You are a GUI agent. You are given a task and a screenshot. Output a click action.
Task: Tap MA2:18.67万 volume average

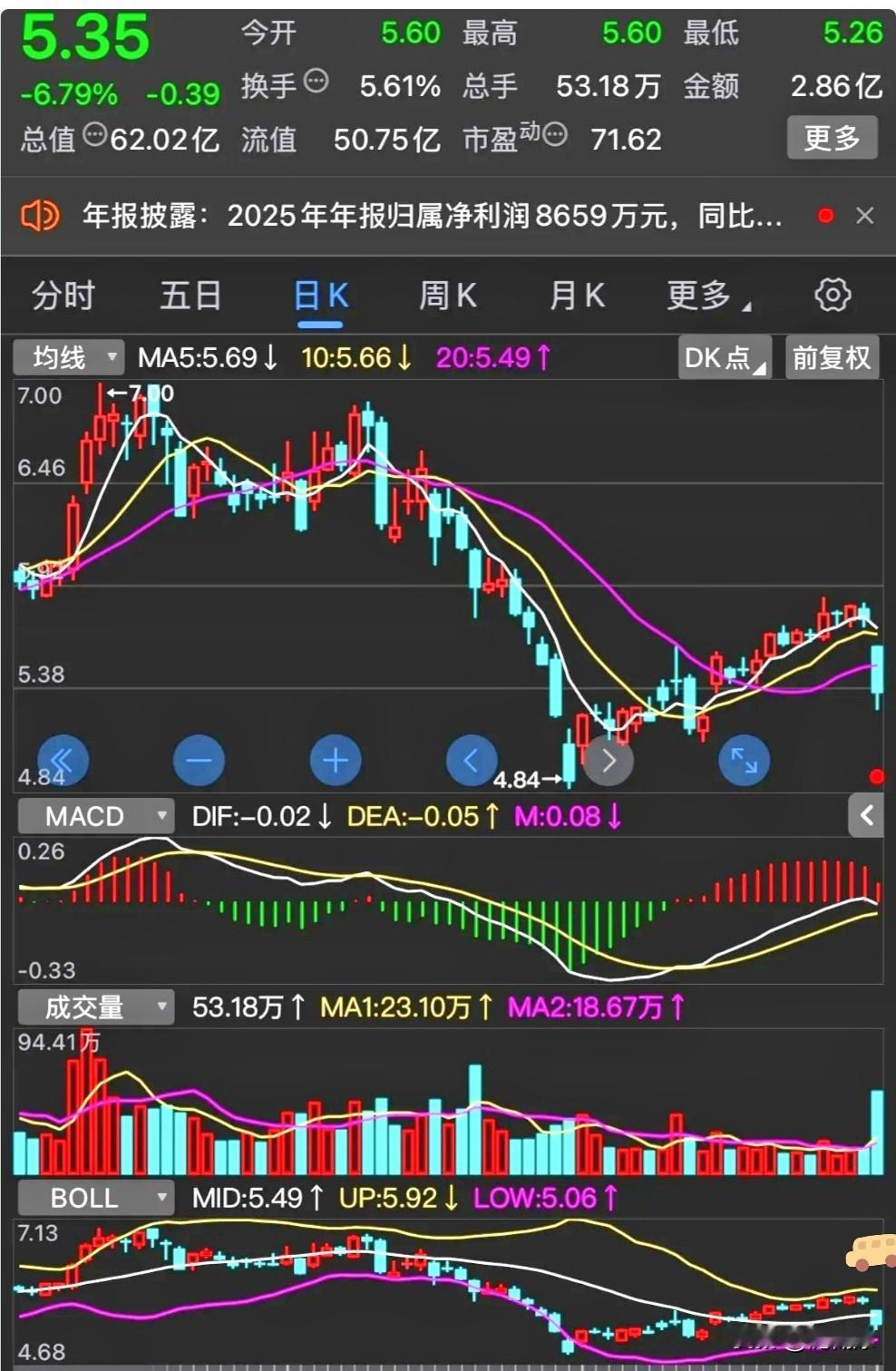597,1006
